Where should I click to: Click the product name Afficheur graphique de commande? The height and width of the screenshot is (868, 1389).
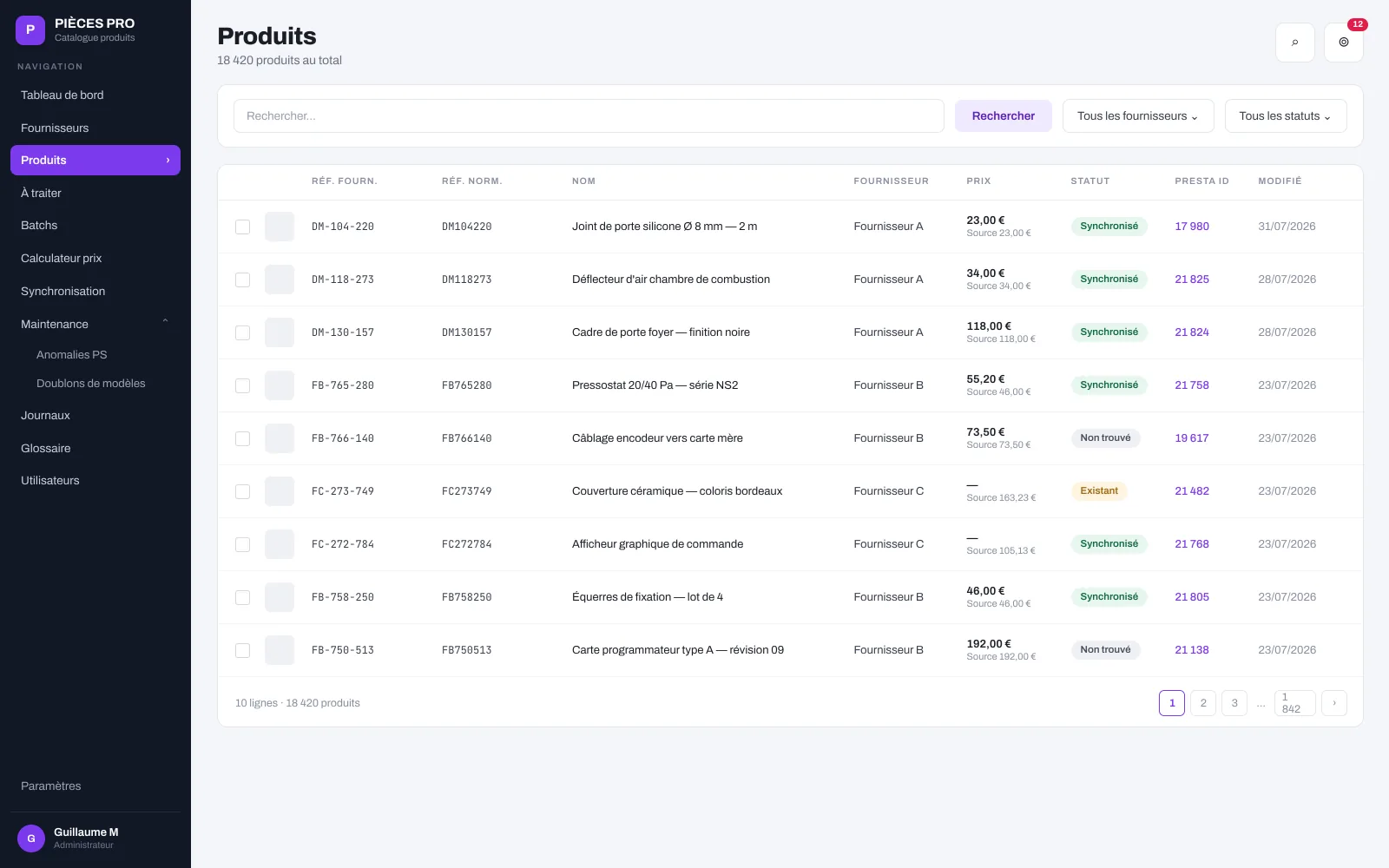coord(657,544)
